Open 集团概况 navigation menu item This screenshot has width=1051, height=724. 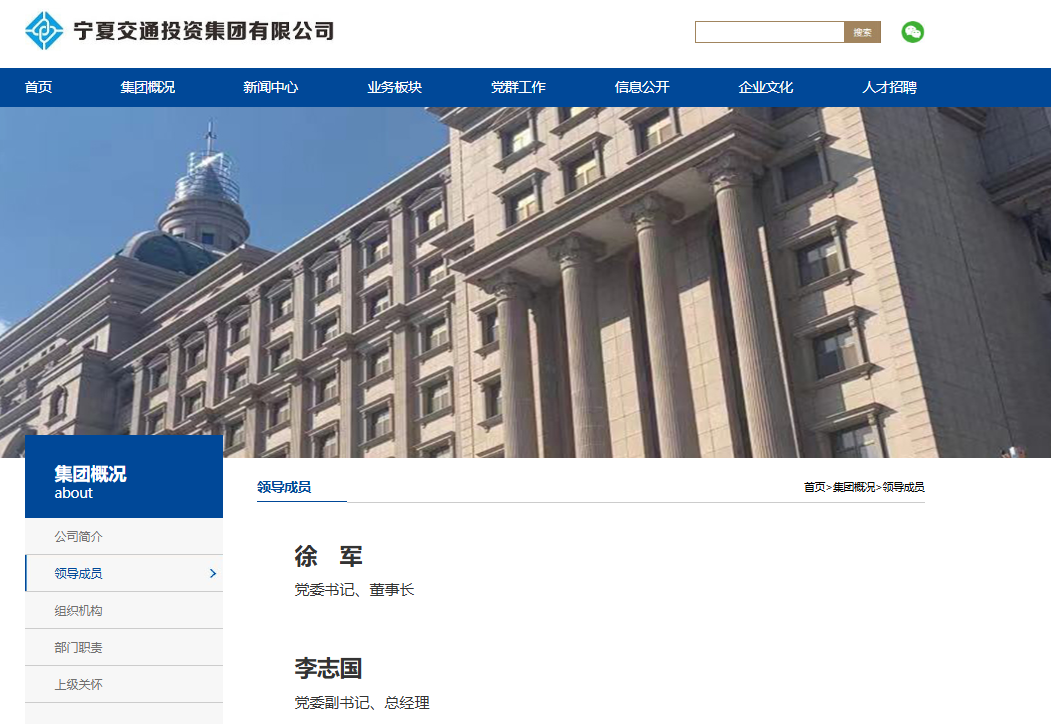point(147,87)
